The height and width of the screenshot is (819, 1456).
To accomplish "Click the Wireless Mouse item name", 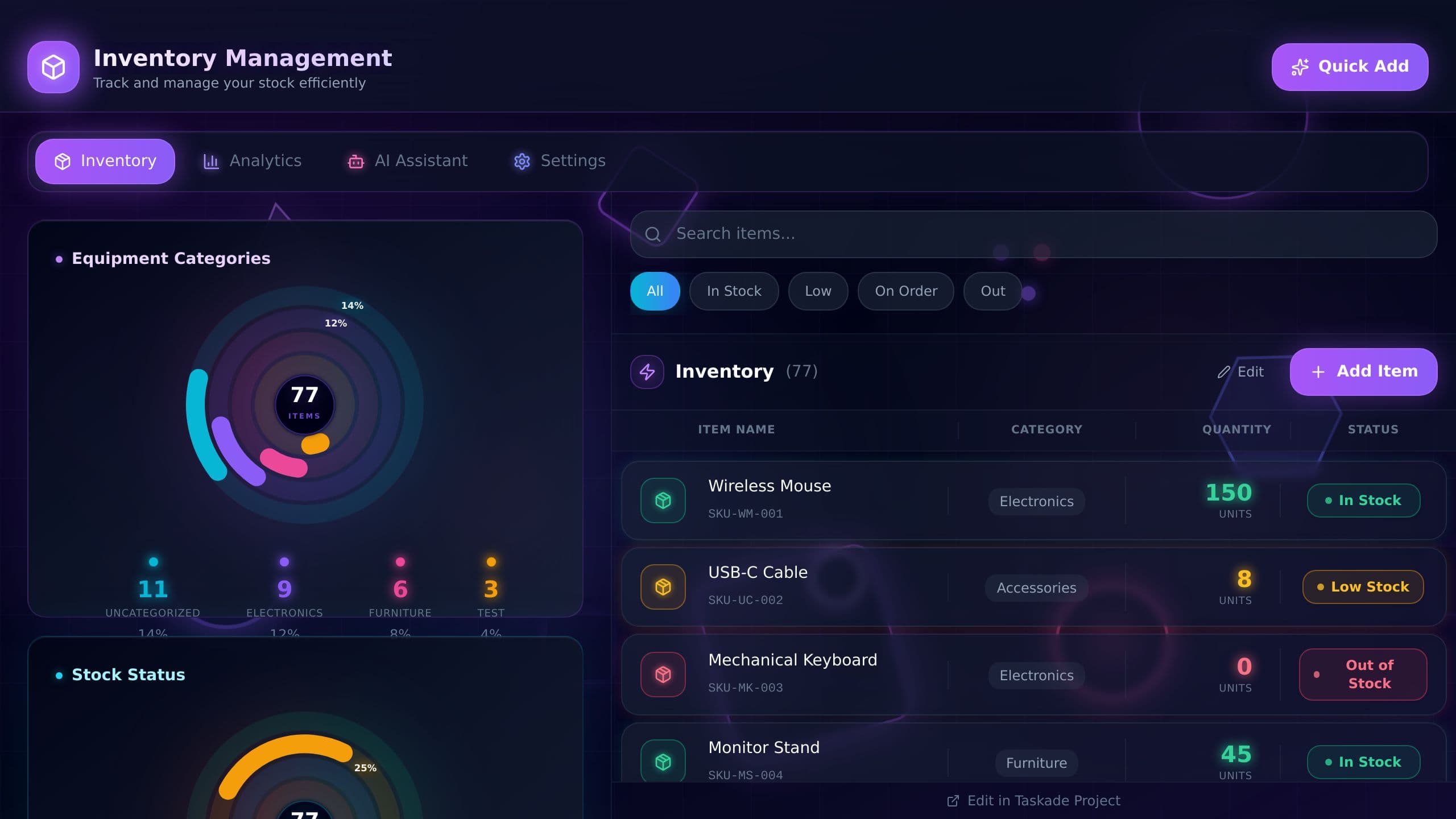I will point(770,486).
